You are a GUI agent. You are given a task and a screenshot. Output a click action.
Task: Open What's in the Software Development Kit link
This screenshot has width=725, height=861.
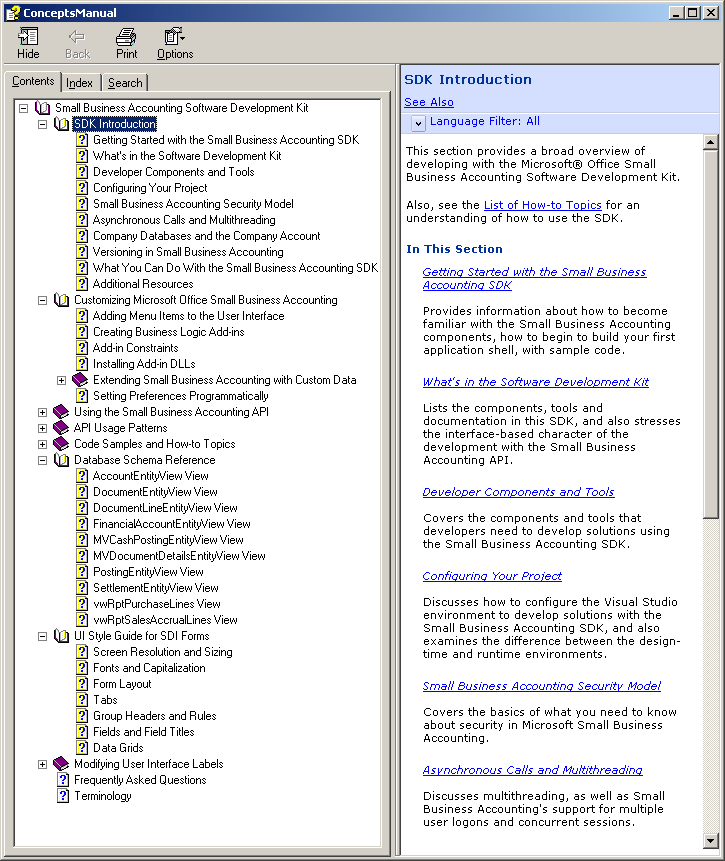pyautogui.click(x=536, y=382)
